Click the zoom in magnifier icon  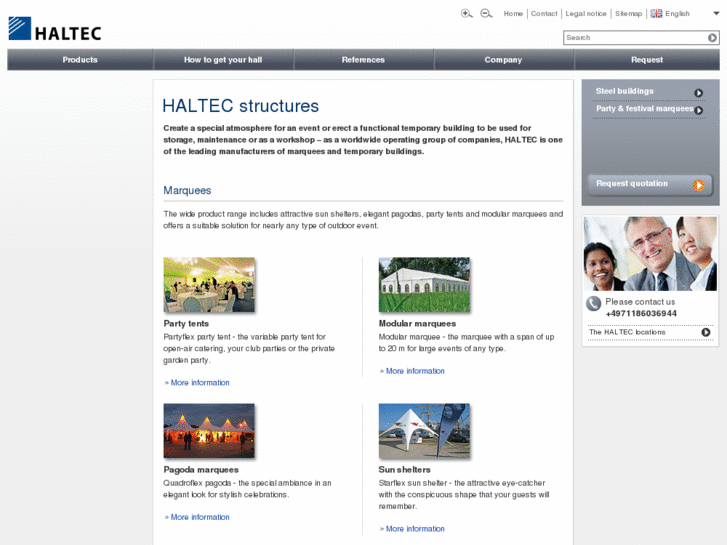(466, 13)
